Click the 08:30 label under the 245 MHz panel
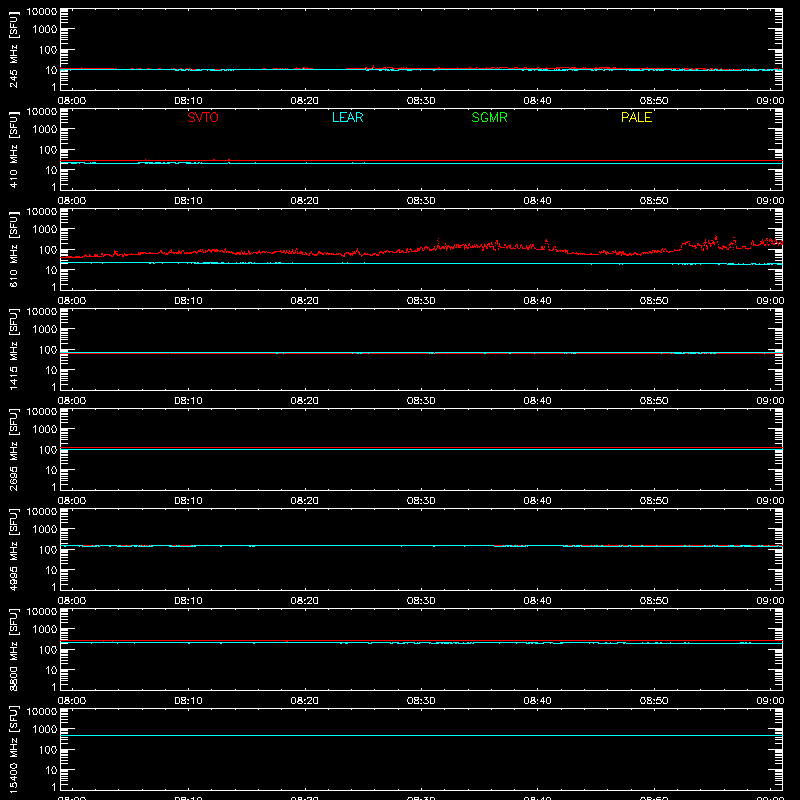800x800 pixels. pos(421,101)
